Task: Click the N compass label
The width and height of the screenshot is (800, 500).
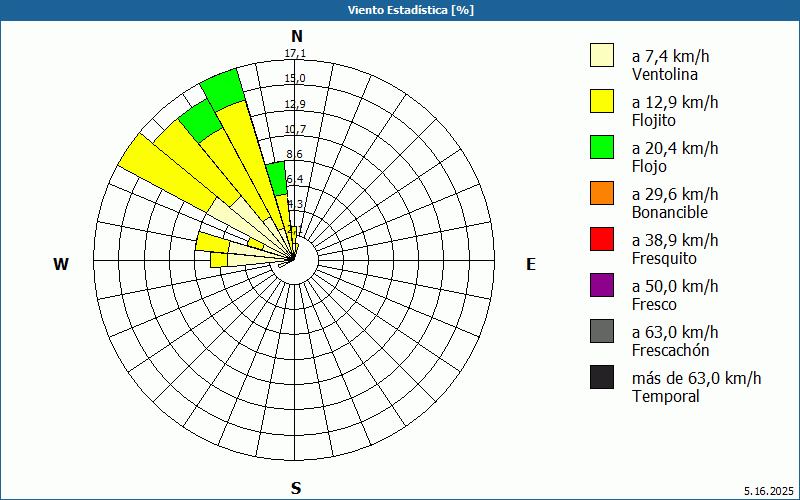Action: [x=297, y=36]
